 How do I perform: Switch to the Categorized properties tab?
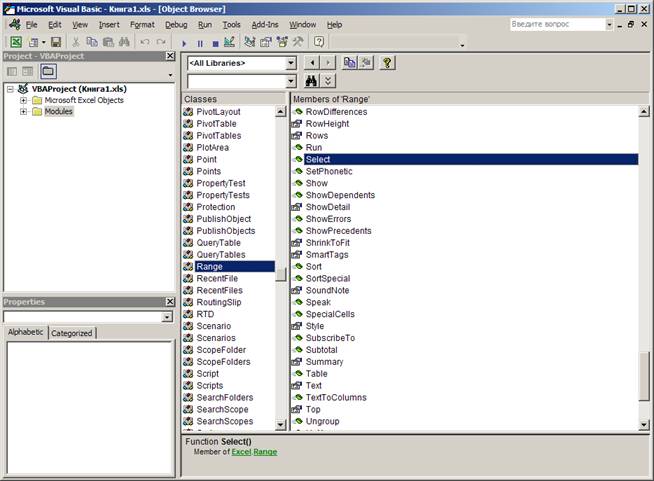point(72,333)
